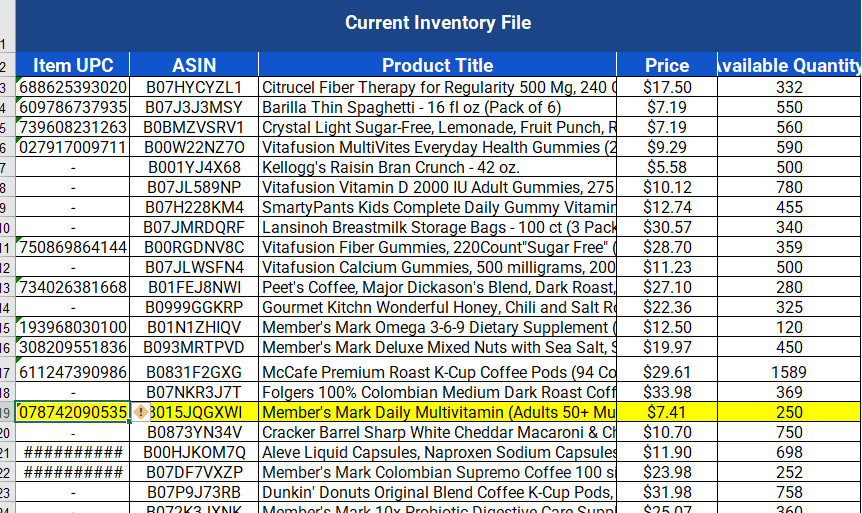Select the Item UPC column header
Screen dimensions: 862x513
[73, 65]
